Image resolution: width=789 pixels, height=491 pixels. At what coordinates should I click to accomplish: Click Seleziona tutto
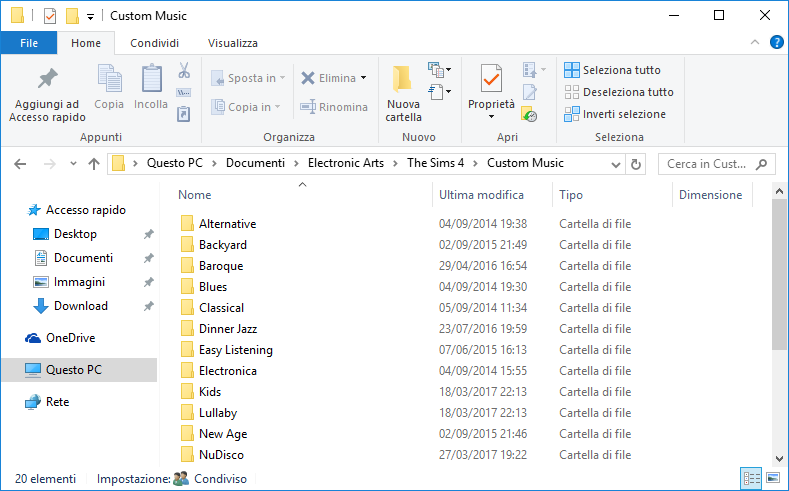pos(612,70)
